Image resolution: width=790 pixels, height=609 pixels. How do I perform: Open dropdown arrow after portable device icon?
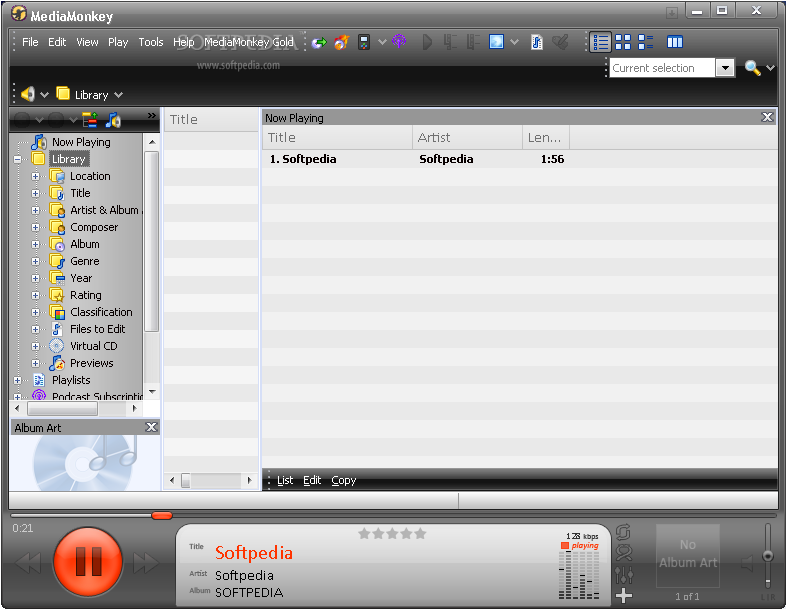coord(382,42)
